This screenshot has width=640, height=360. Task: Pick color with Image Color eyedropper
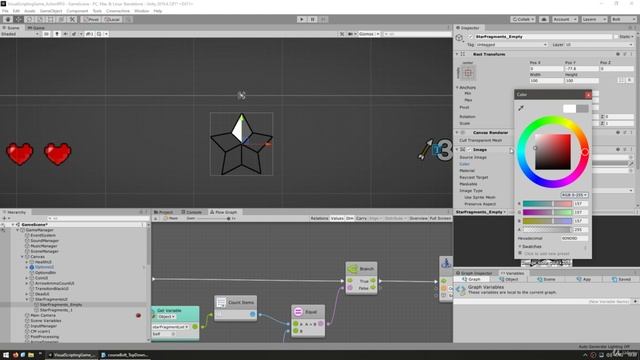click(x=631, y=164)
